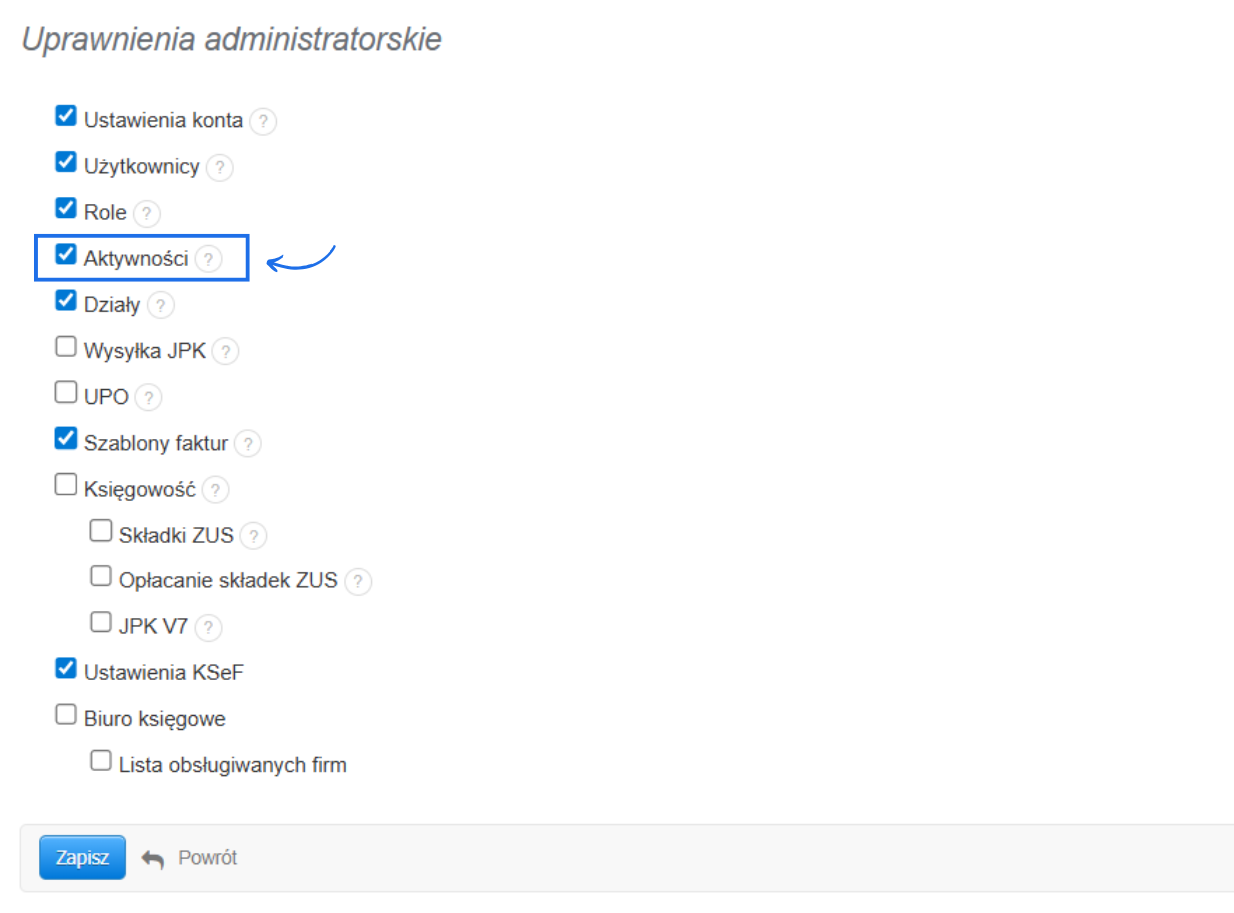Enable the Wysyłka JPK permission
The height and width of the screenshot is (913, 1234).
pyautogui.click(x=66, y=347)
